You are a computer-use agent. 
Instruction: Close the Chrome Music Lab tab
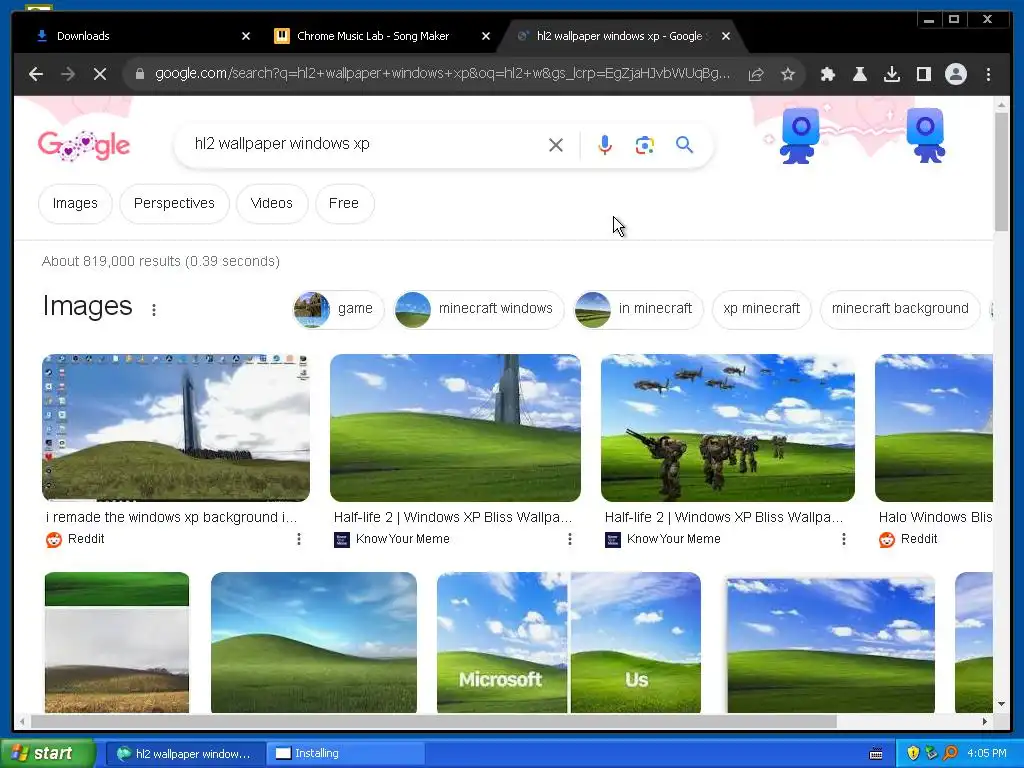coord(485,36)
